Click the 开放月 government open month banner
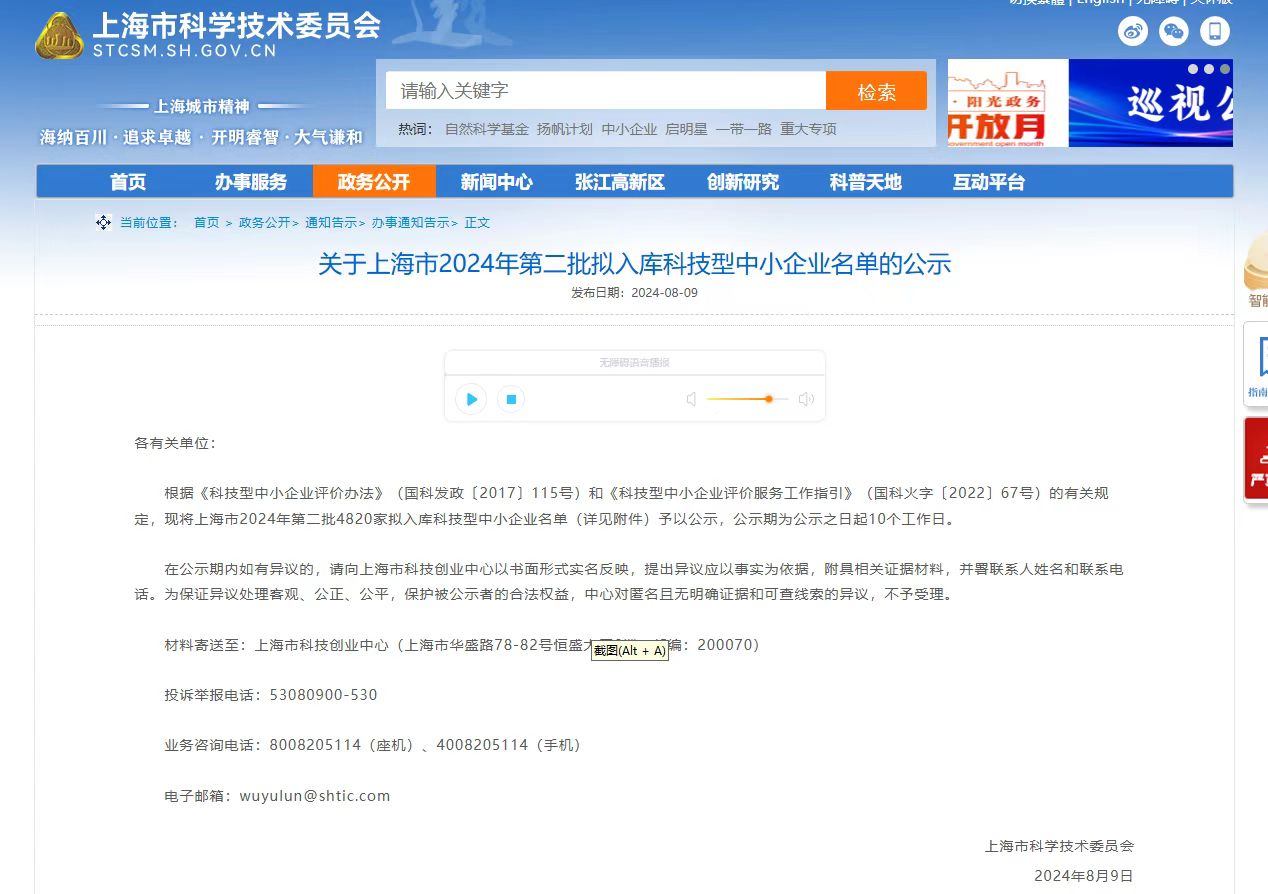This screenshot has width=1268, height=894. 1007,103
